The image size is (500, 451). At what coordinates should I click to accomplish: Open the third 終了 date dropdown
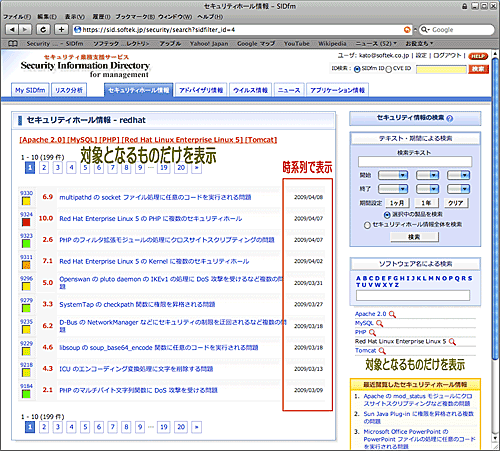click(x=458, y=189)
